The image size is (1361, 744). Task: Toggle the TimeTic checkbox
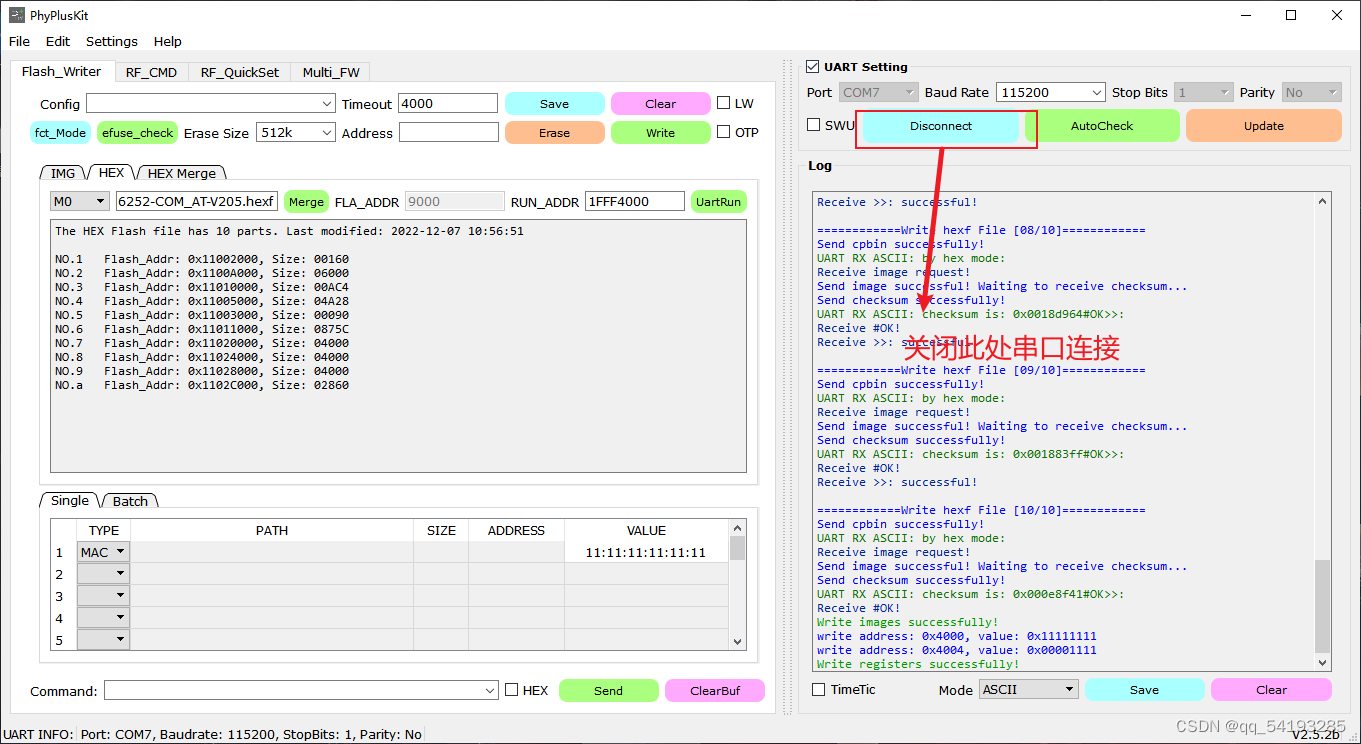tap(819, 689)
